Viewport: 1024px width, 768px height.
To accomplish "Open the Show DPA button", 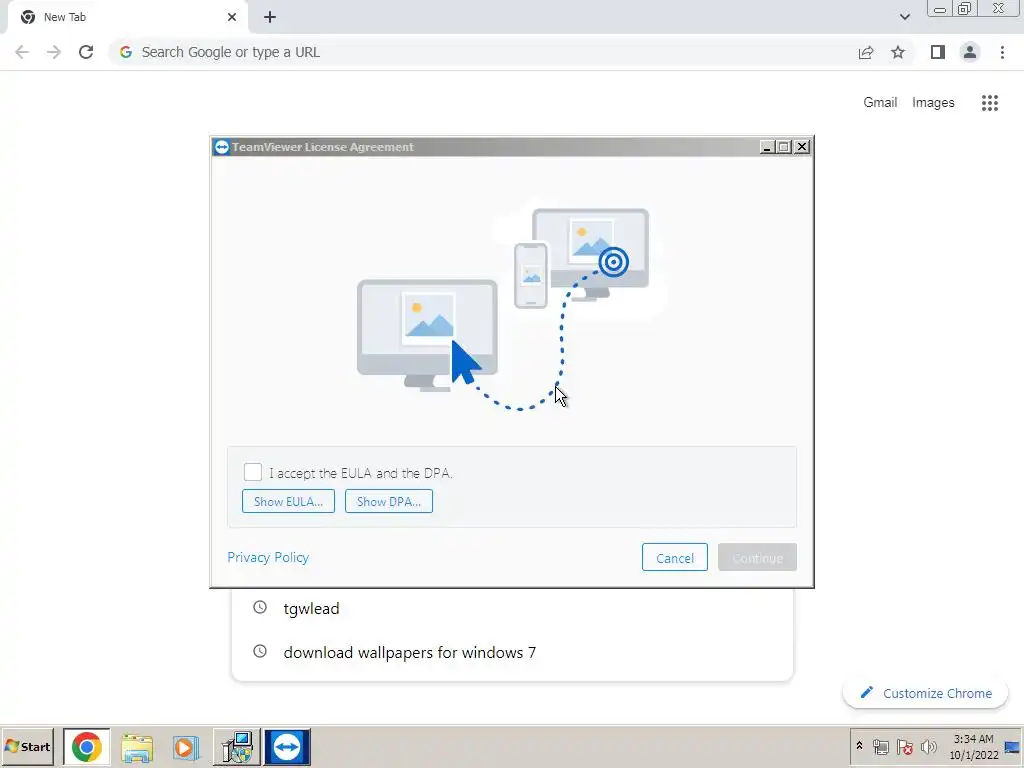I will pyautogui.click(x=389, y=502).
